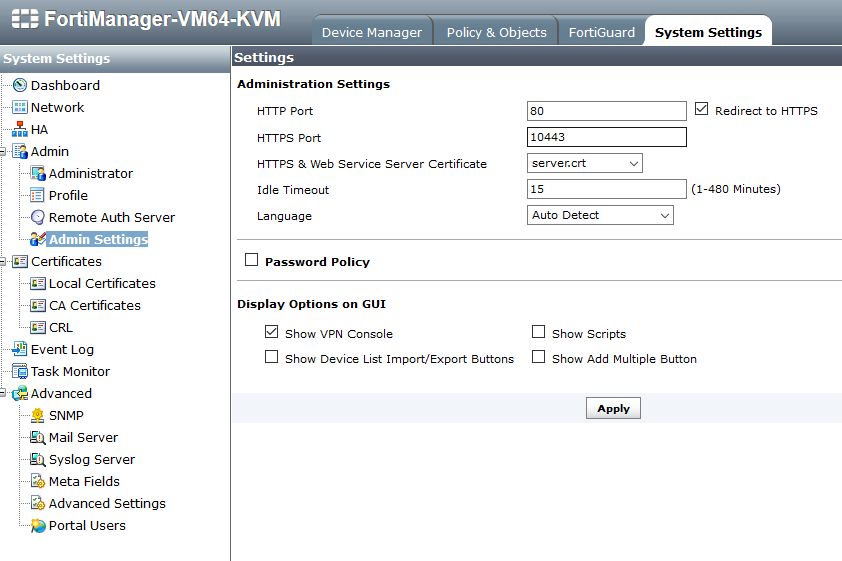This screenshot has height=561, width=842.
Task: Enable the Password Policy checkbox
Action: pos(252,261)
